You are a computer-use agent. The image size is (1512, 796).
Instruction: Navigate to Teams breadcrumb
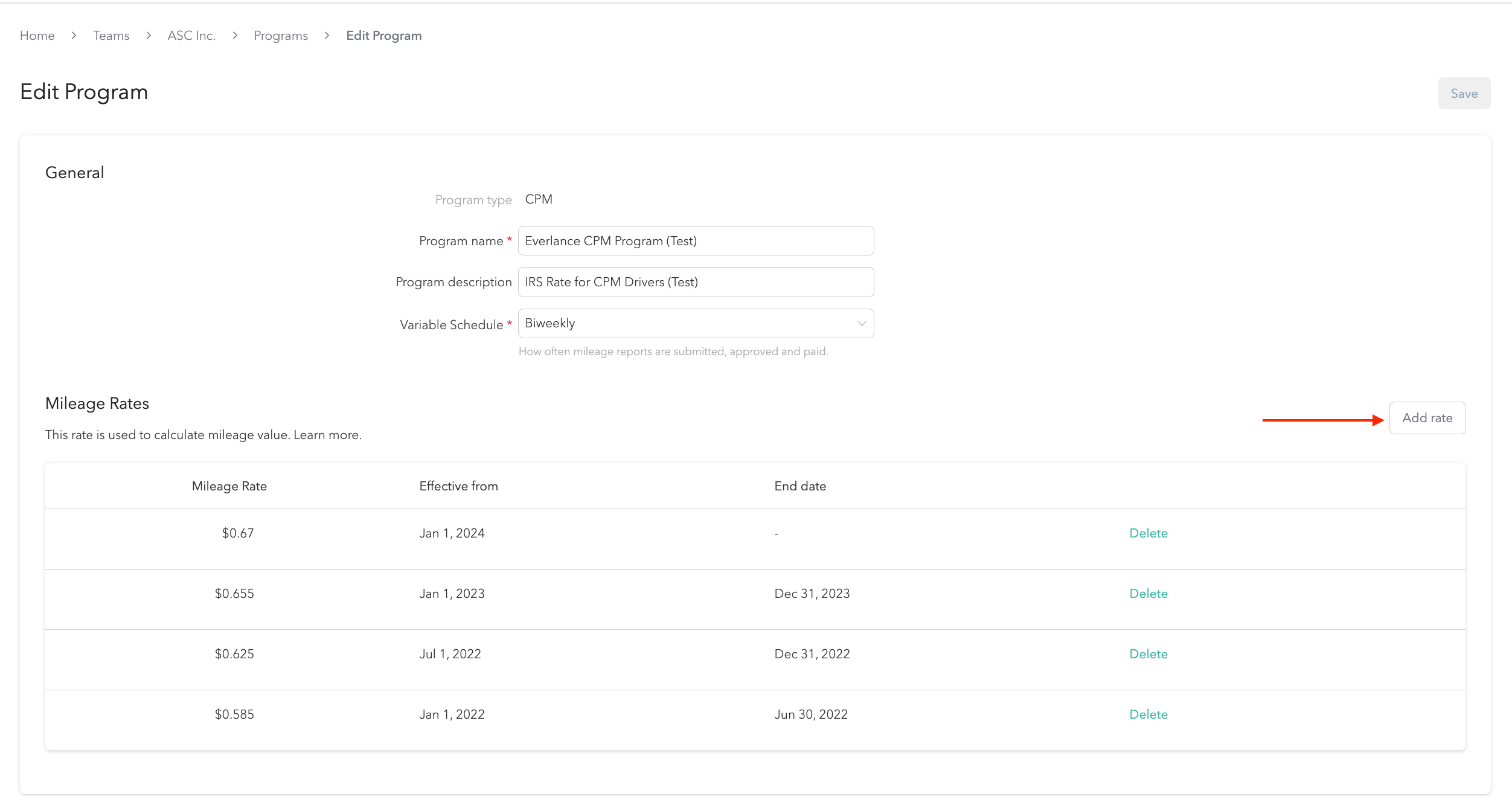point(111,36)
